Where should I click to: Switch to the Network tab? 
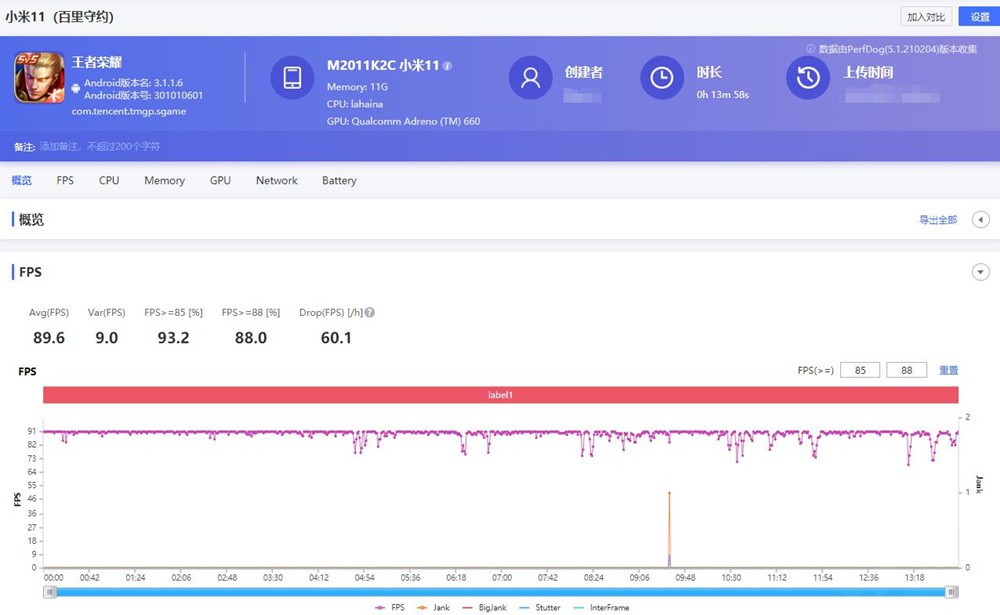[277, 181]
